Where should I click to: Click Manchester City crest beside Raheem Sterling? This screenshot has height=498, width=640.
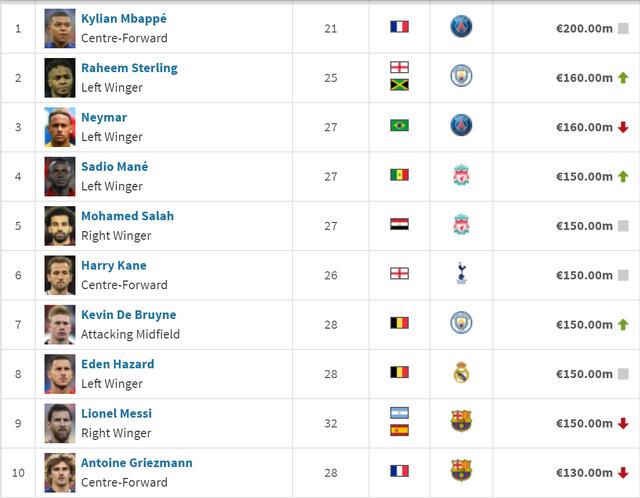pos(461,76)
